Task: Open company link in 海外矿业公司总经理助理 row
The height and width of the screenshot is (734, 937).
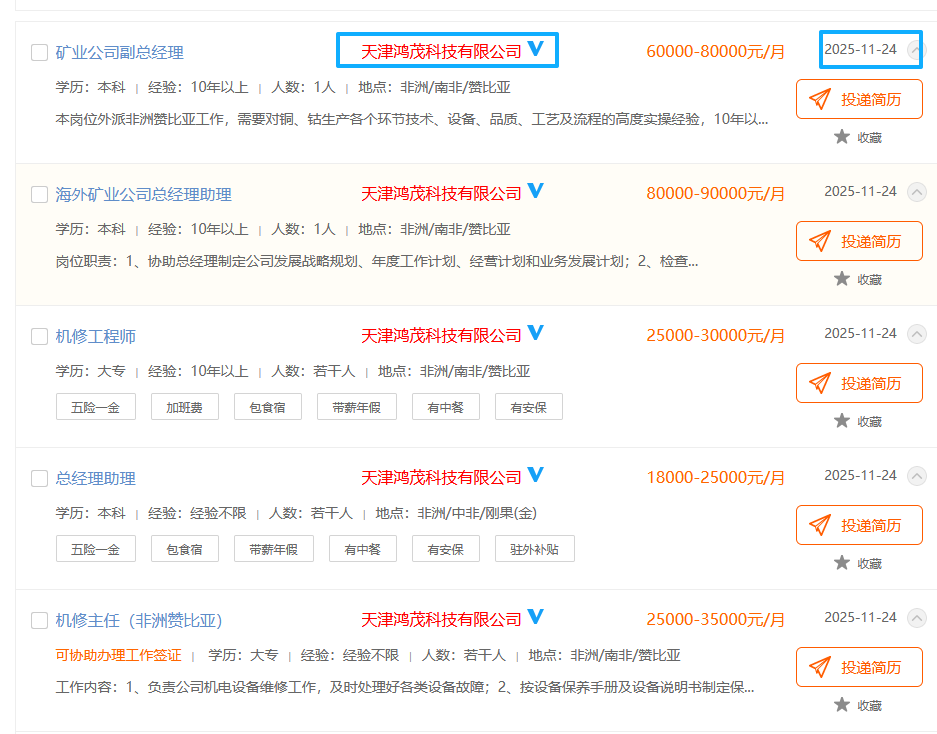Action: click(x=441, y=194)
